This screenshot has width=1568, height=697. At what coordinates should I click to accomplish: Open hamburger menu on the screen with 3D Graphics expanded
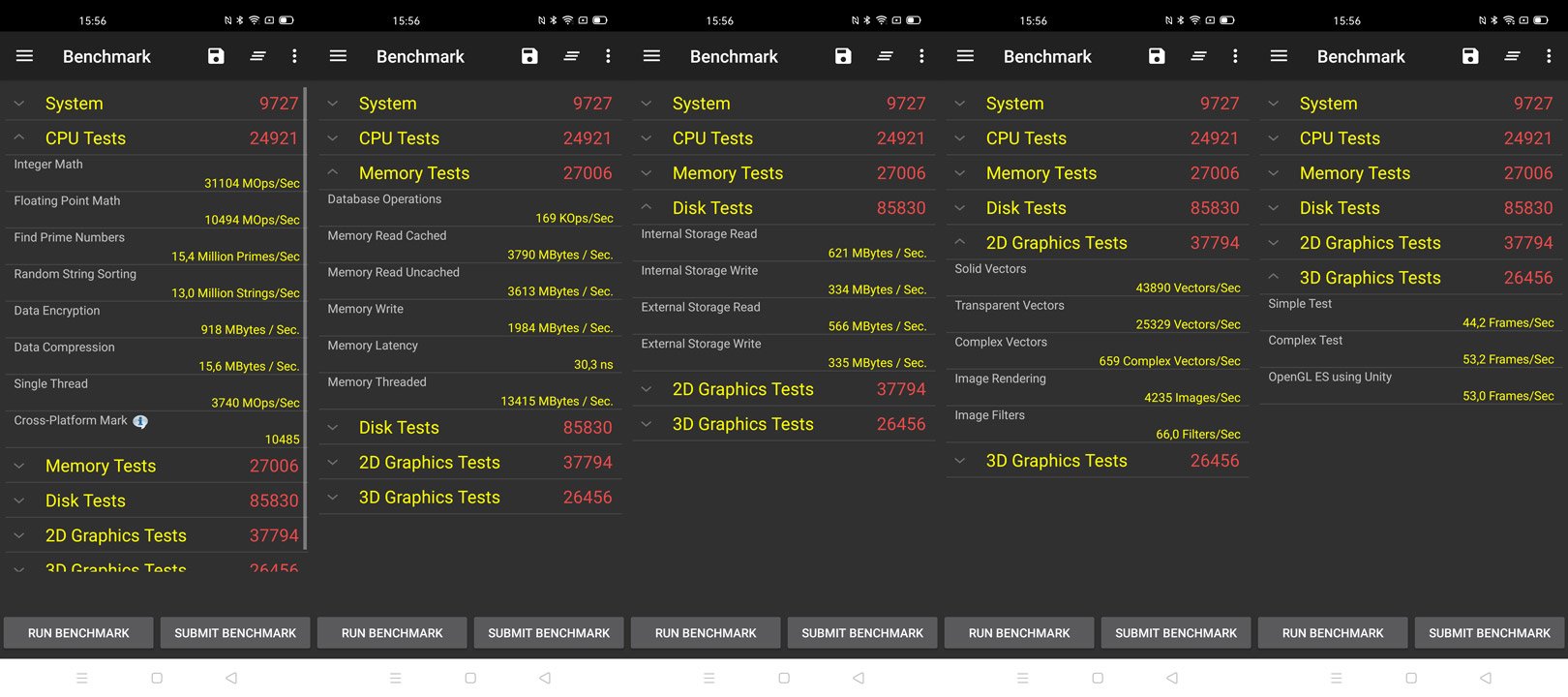(x=1279, y=56)
